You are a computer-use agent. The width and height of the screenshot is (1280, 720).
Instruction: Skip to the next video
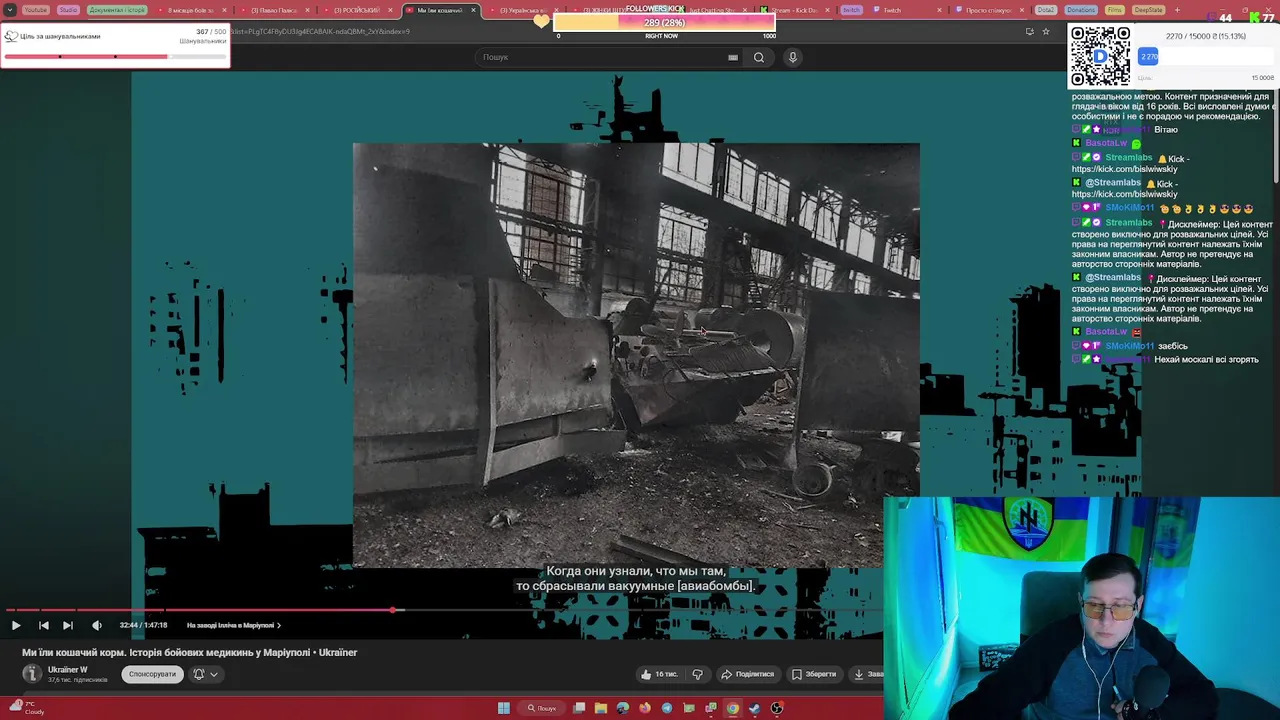click(x=67, y=625)
